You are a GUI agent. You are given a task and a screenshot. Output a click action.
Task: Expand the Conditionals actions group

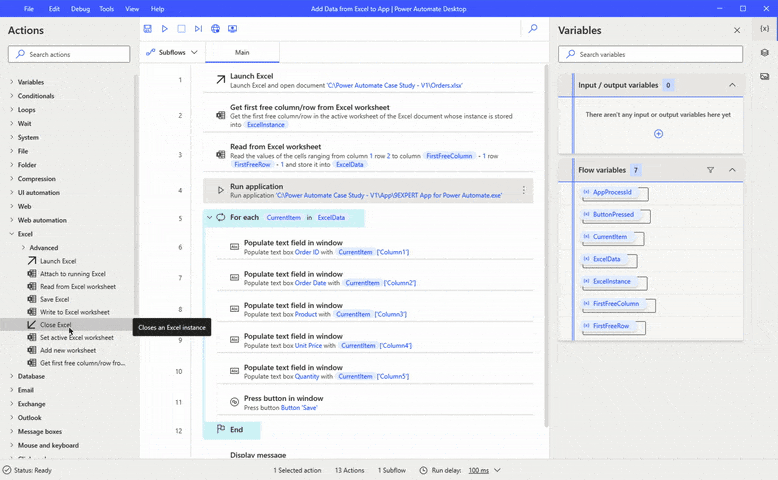coord(11,96)
